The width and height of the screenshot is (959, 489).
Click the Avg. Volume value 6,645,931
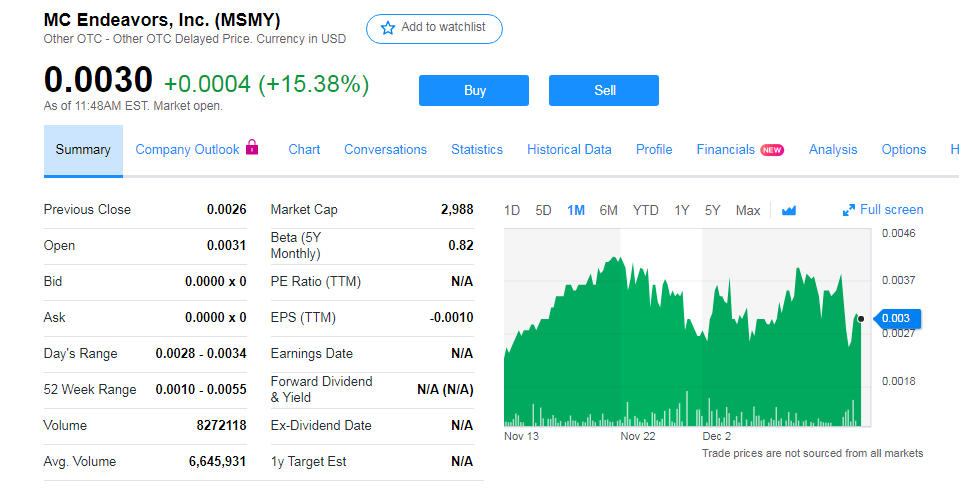(217, 461)
